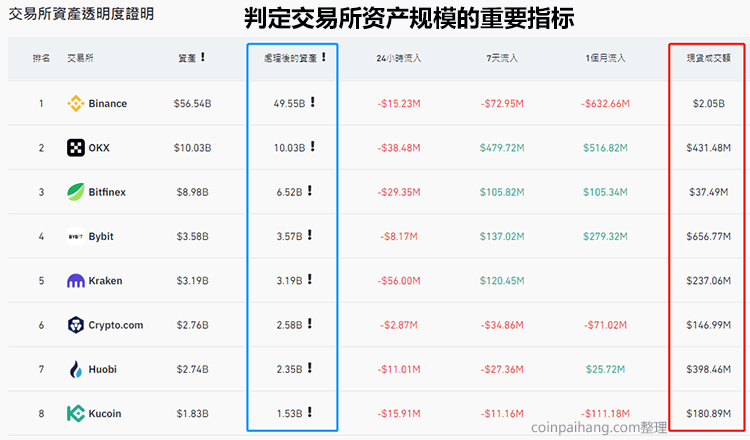Click the Binance logo icon
The width and height of the screenshot is (750, 440).
click(x=76, y=103)
